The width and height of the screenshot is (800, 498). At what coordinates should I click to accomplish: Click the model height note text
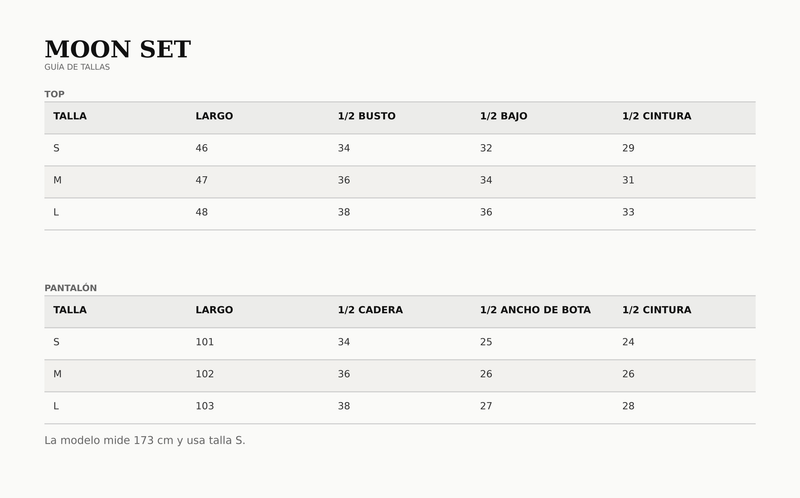click(145, 440)
